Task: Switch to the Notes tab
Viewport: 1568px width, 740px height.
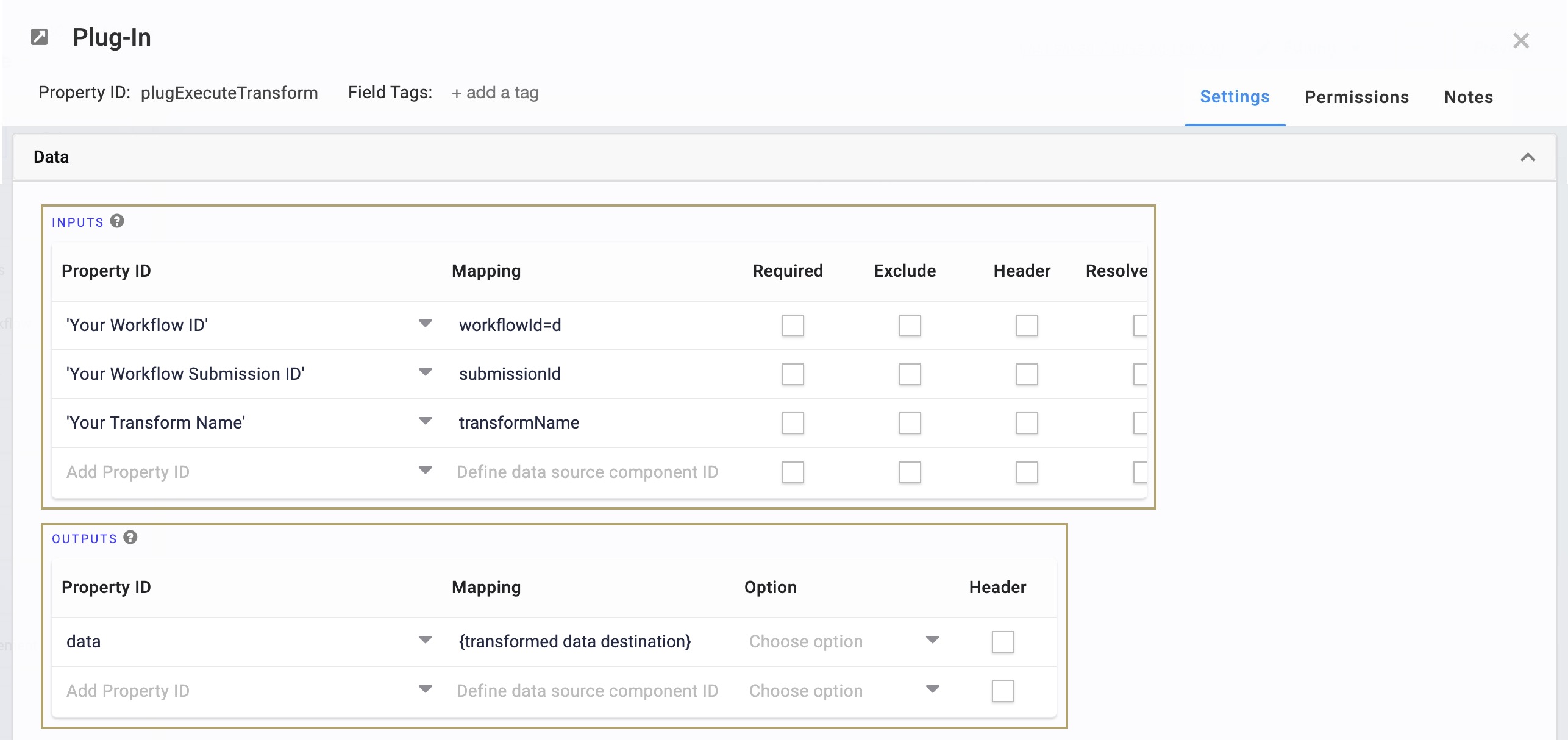Action: tap(1469, 97)
